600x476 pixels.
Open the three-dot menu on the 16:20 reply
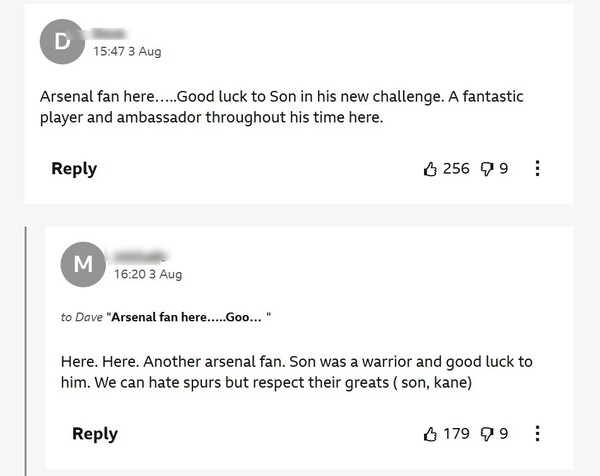[x=538, y=434]
